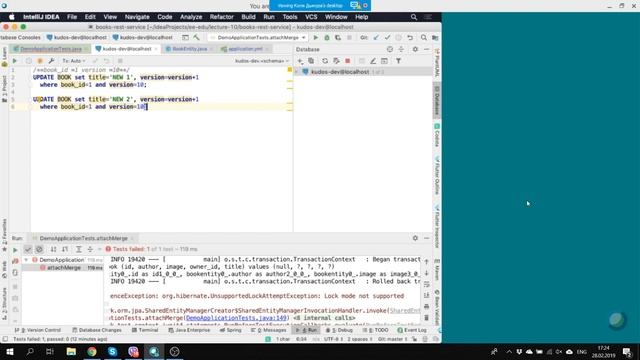Open the kudos-dev schema selector dropdown
Image resolution: width=640 pixels, height=360 pixels.
(262, 61)
